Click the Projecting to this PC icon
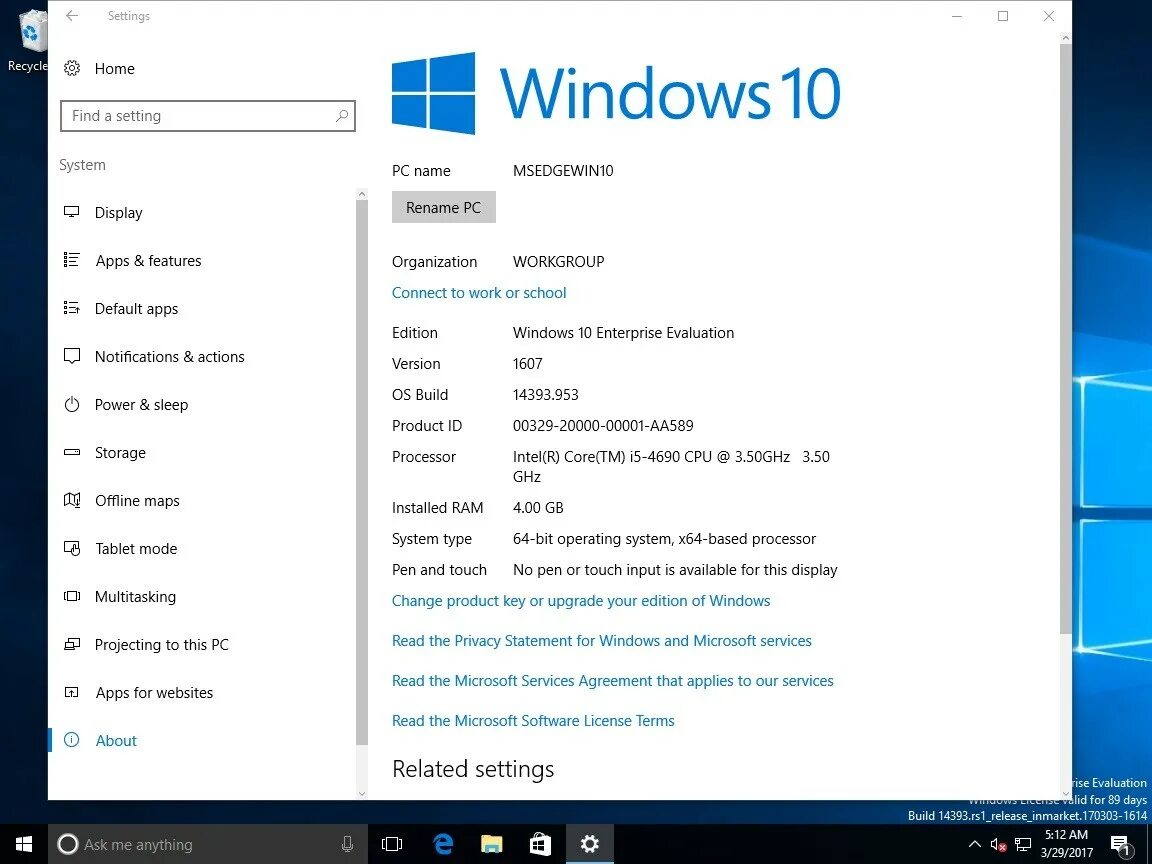This screenshot has height=864, width=1152. point(71,644)
